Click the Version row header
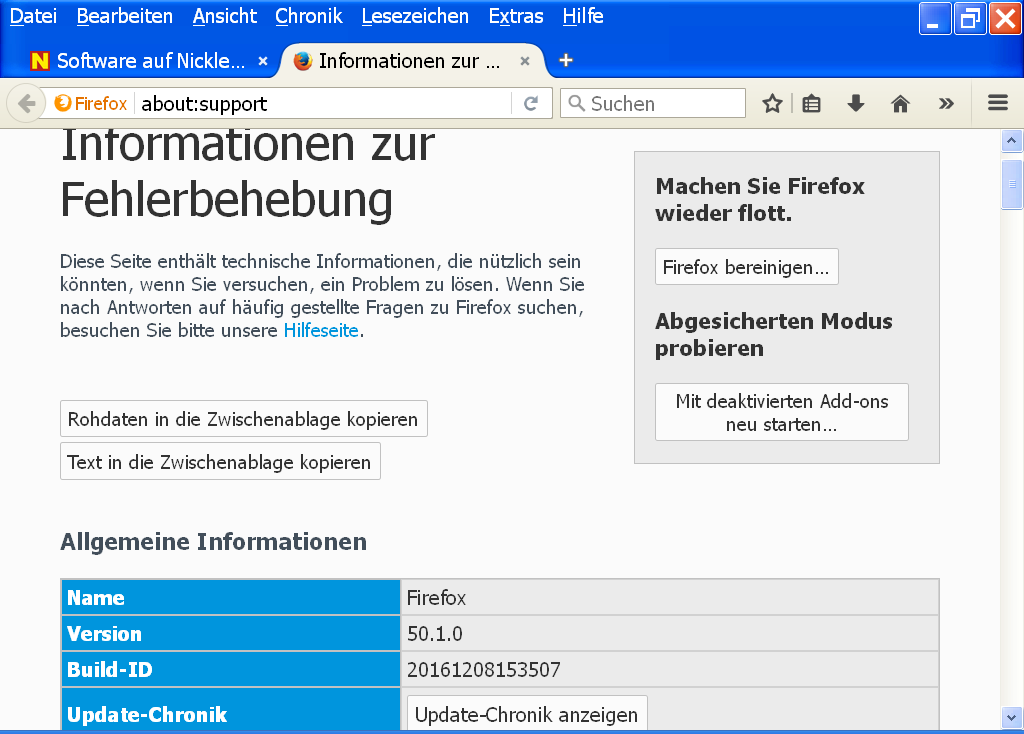 [x=231, y=633]
